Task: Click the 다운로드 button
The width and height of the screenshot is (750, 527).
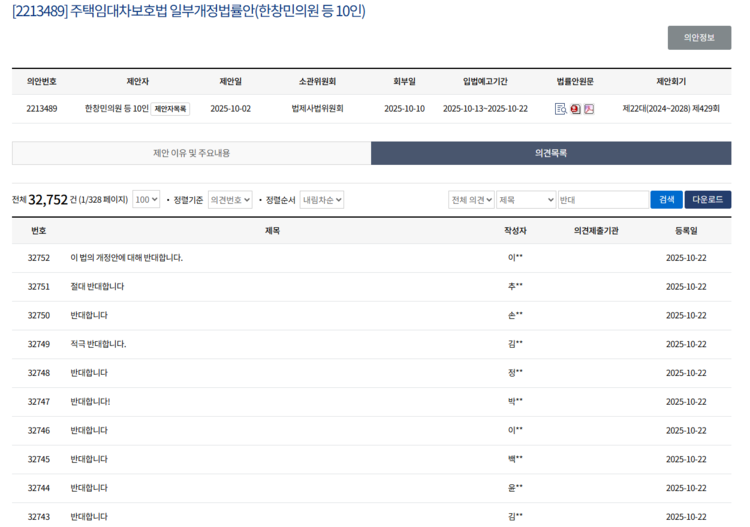Action: 707,200
